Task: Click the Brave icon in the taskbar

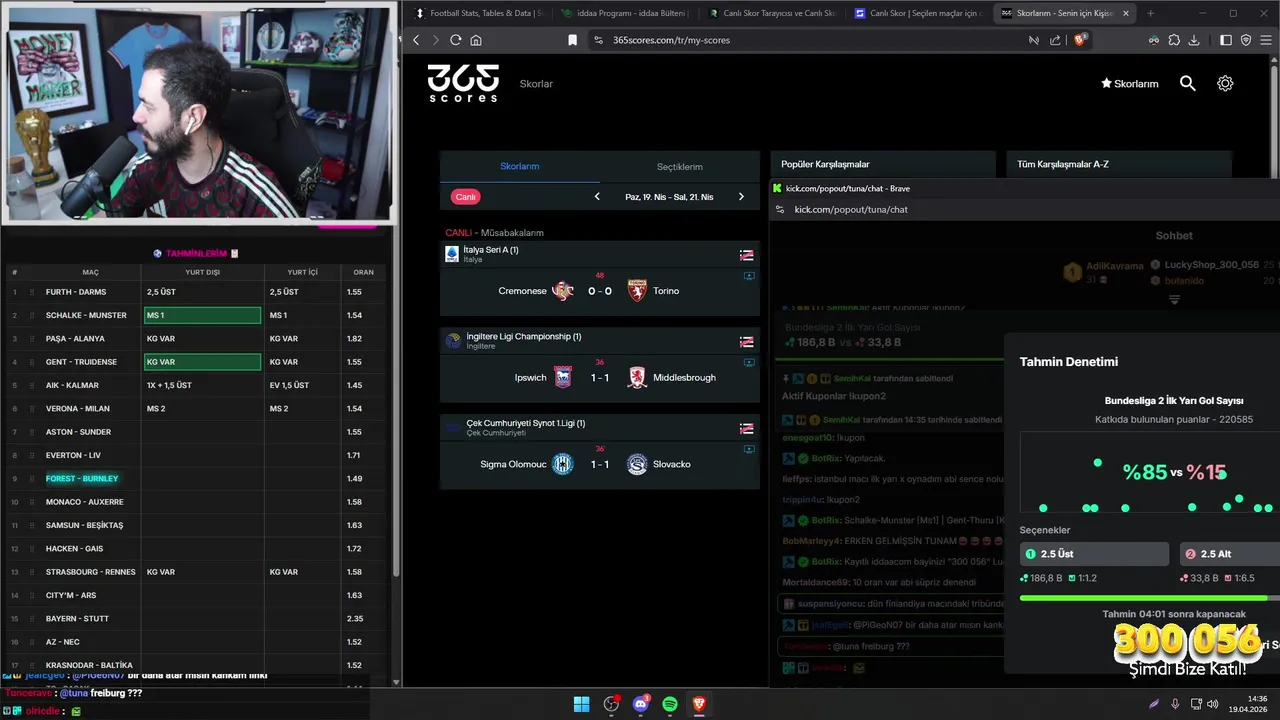Action: click(699, 704)
